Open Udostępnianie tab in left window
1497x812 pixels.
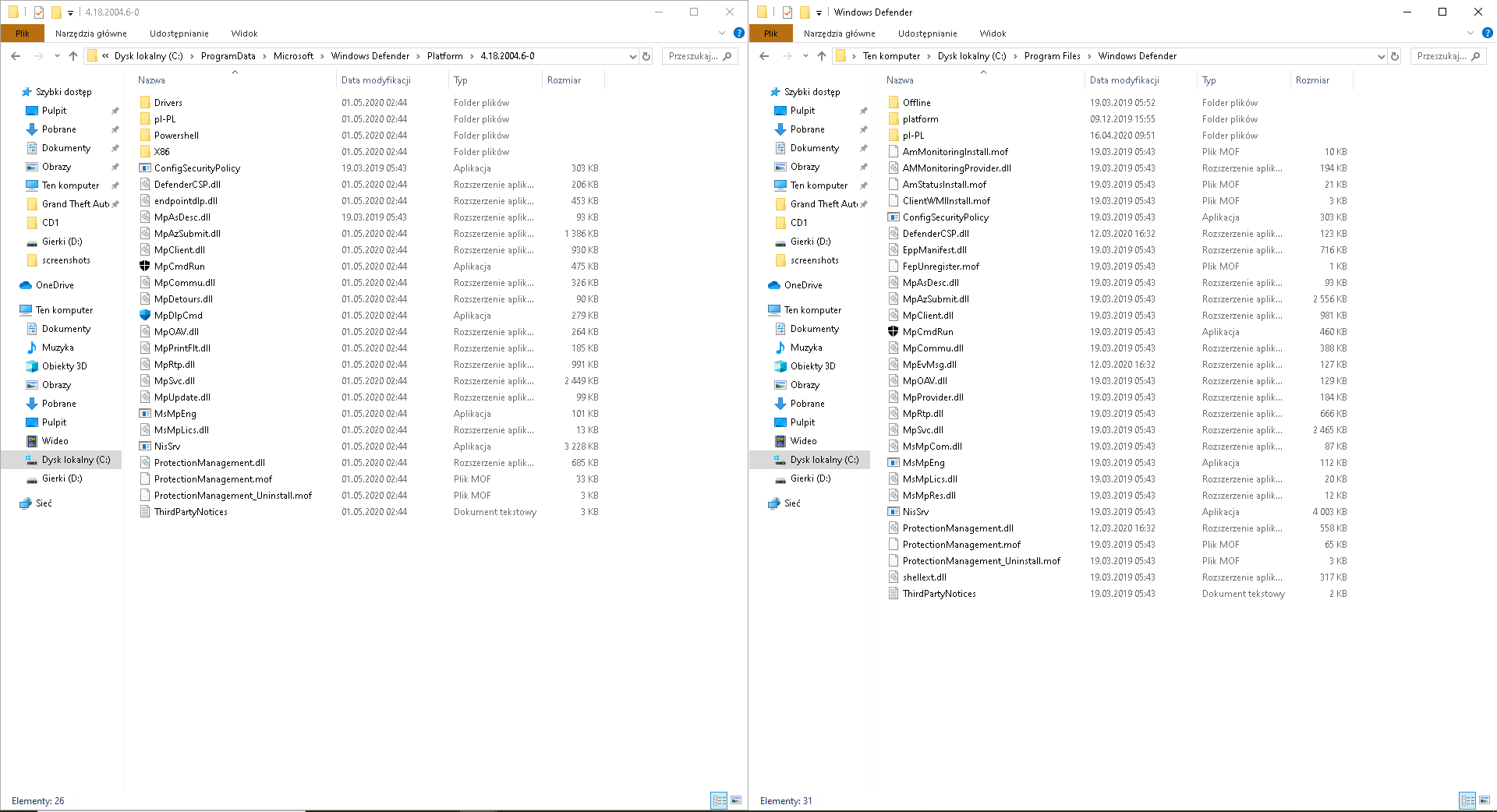click(179, 34)
